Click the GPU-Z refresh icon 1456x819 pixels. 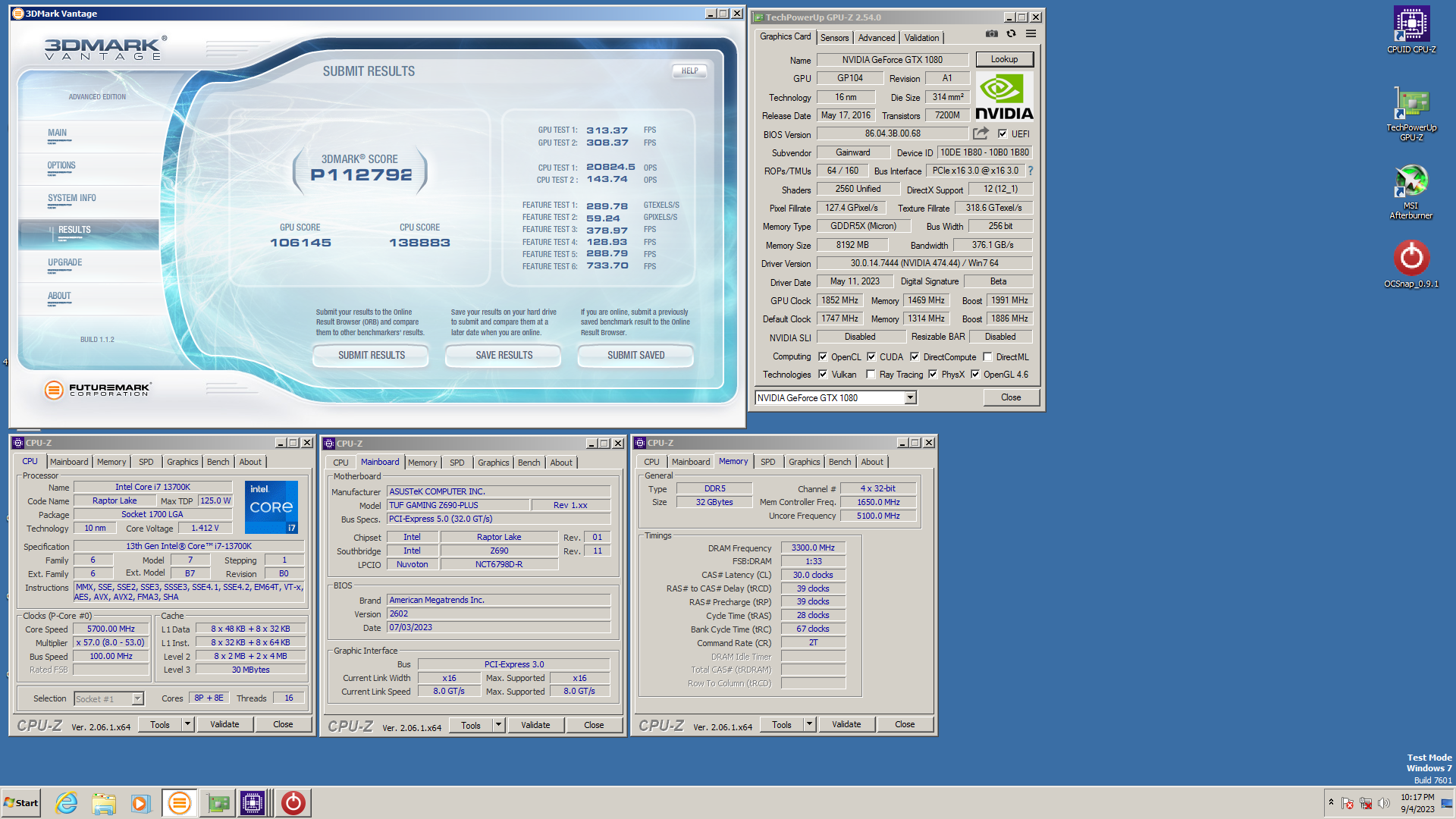tap(1011, 34)
